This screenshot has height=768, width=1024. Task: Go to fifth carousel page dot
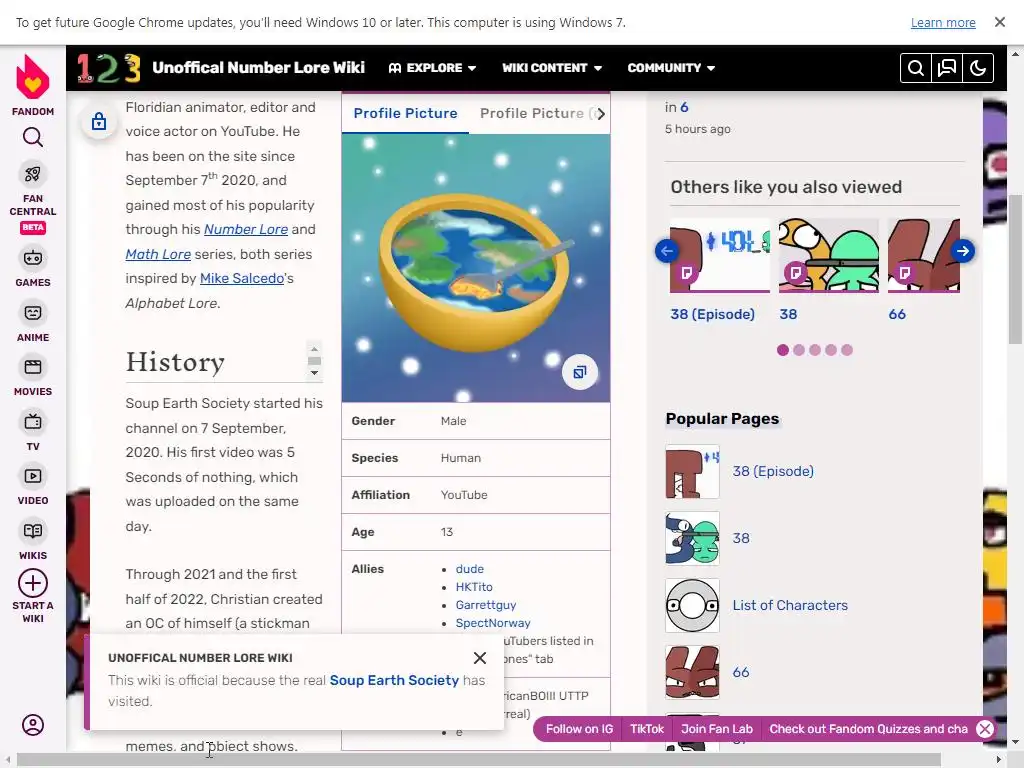[847, 350]
